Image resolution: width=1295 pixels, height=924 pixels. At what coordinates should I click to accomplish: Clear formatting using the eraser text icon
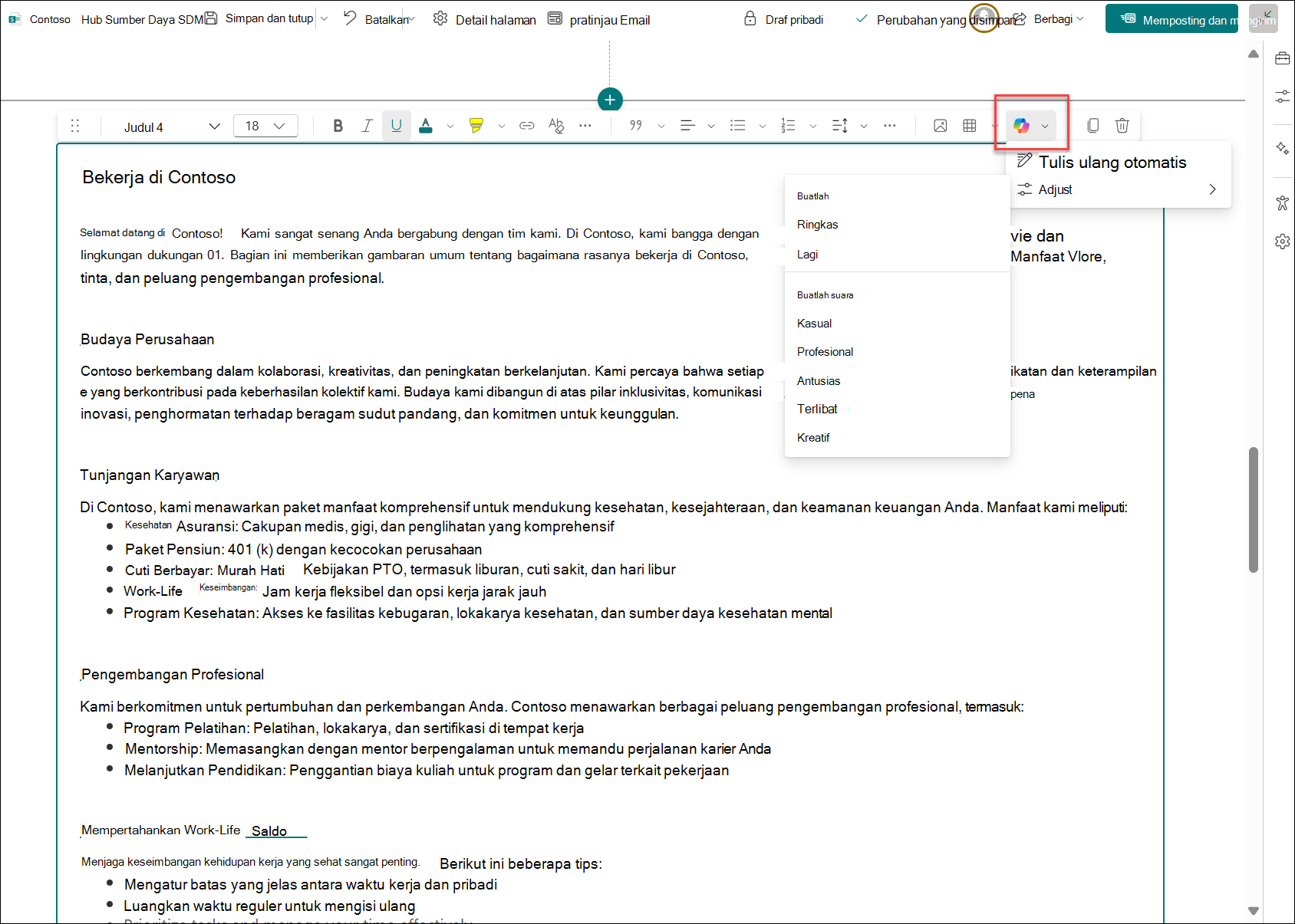coord(556,126)
